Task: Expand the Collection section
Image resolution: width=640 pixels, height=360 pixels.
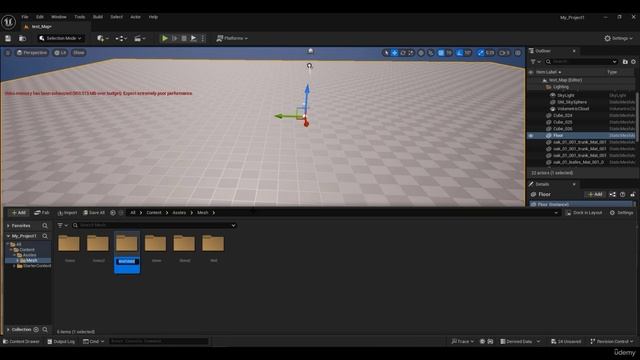Action: click(x=9, y=330)
